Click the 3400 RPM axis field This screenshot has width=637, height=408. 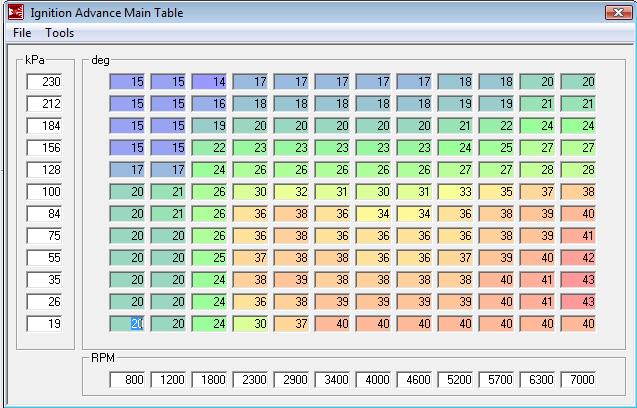point(332,380)
